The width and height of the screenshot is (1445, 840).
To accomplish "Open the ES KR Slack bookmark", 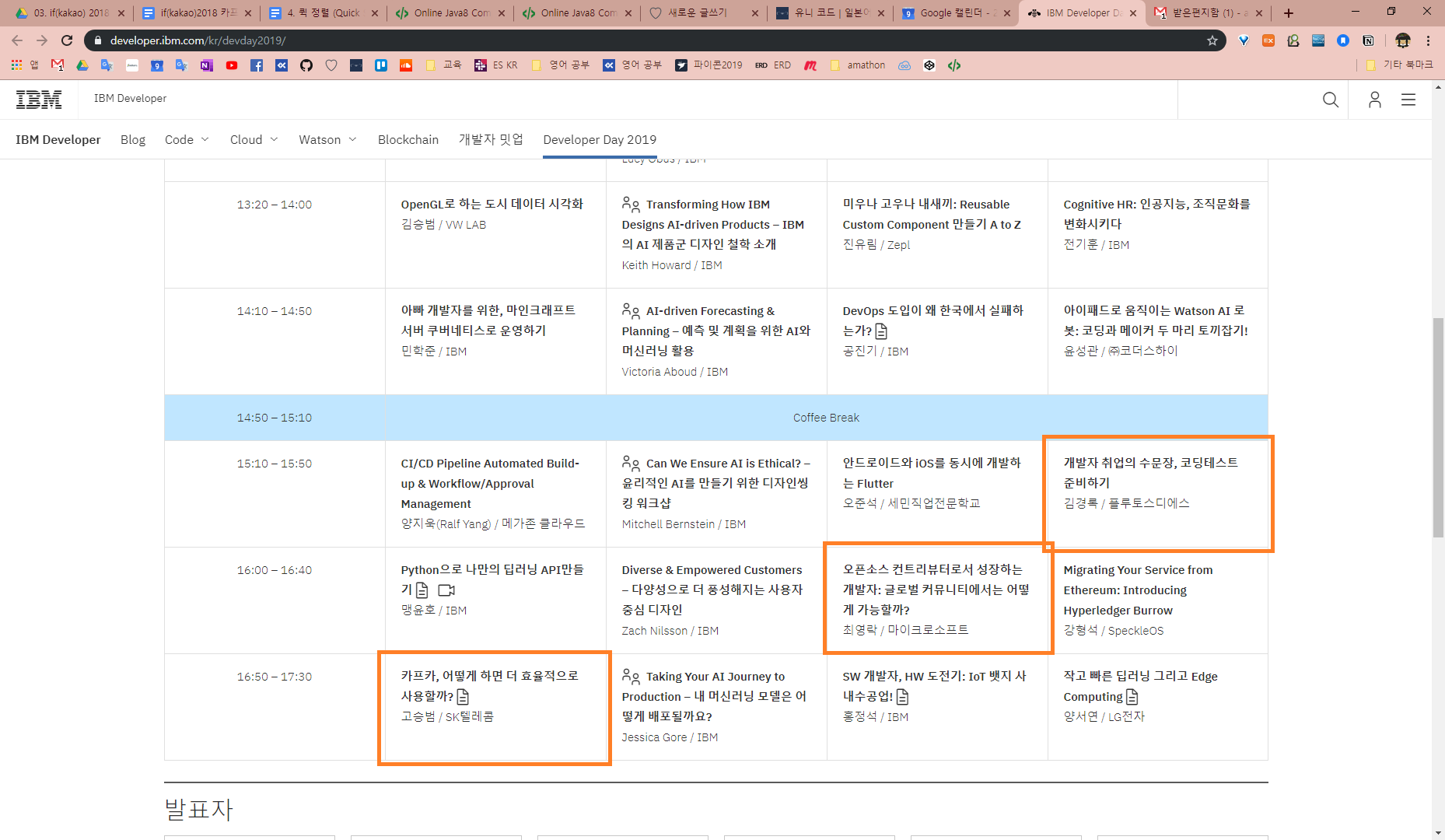I will click(496, 65).
